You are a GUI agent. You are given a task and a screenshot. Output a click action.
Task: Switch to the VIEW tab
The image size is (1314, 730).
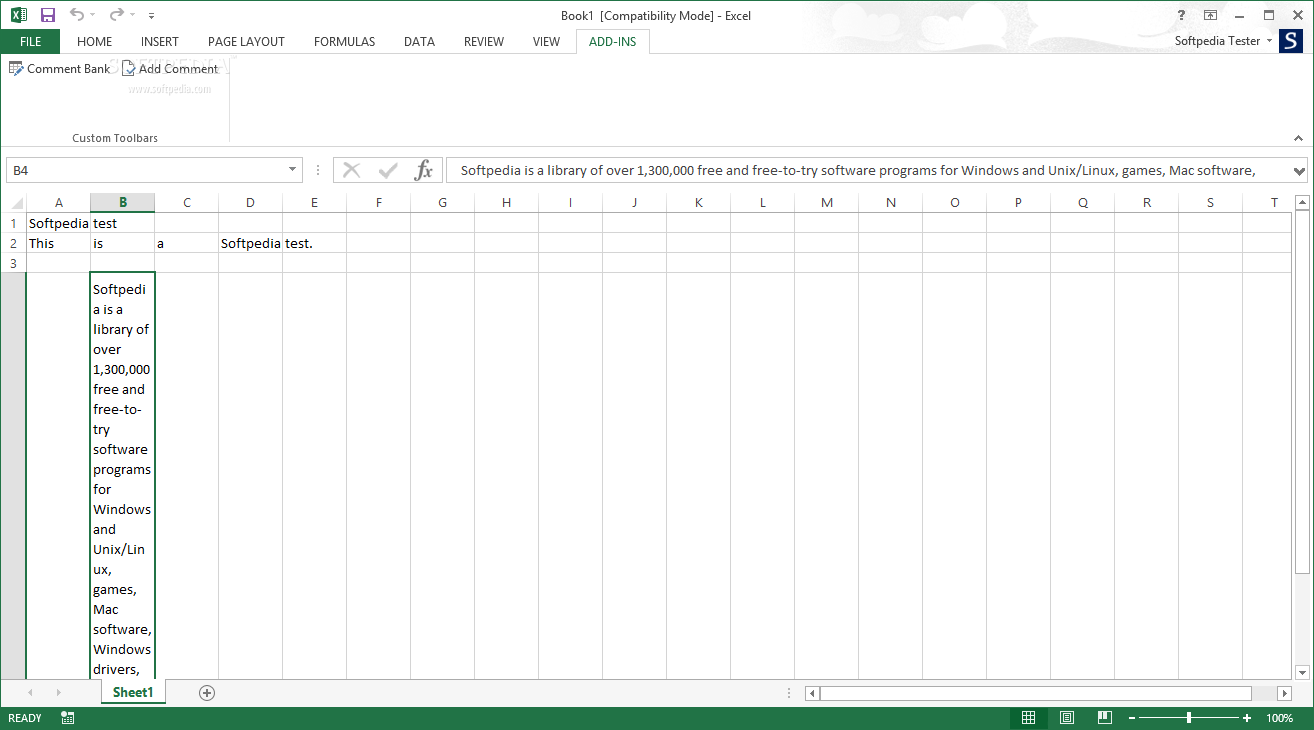pyautogui.click(x=546, y=41)
